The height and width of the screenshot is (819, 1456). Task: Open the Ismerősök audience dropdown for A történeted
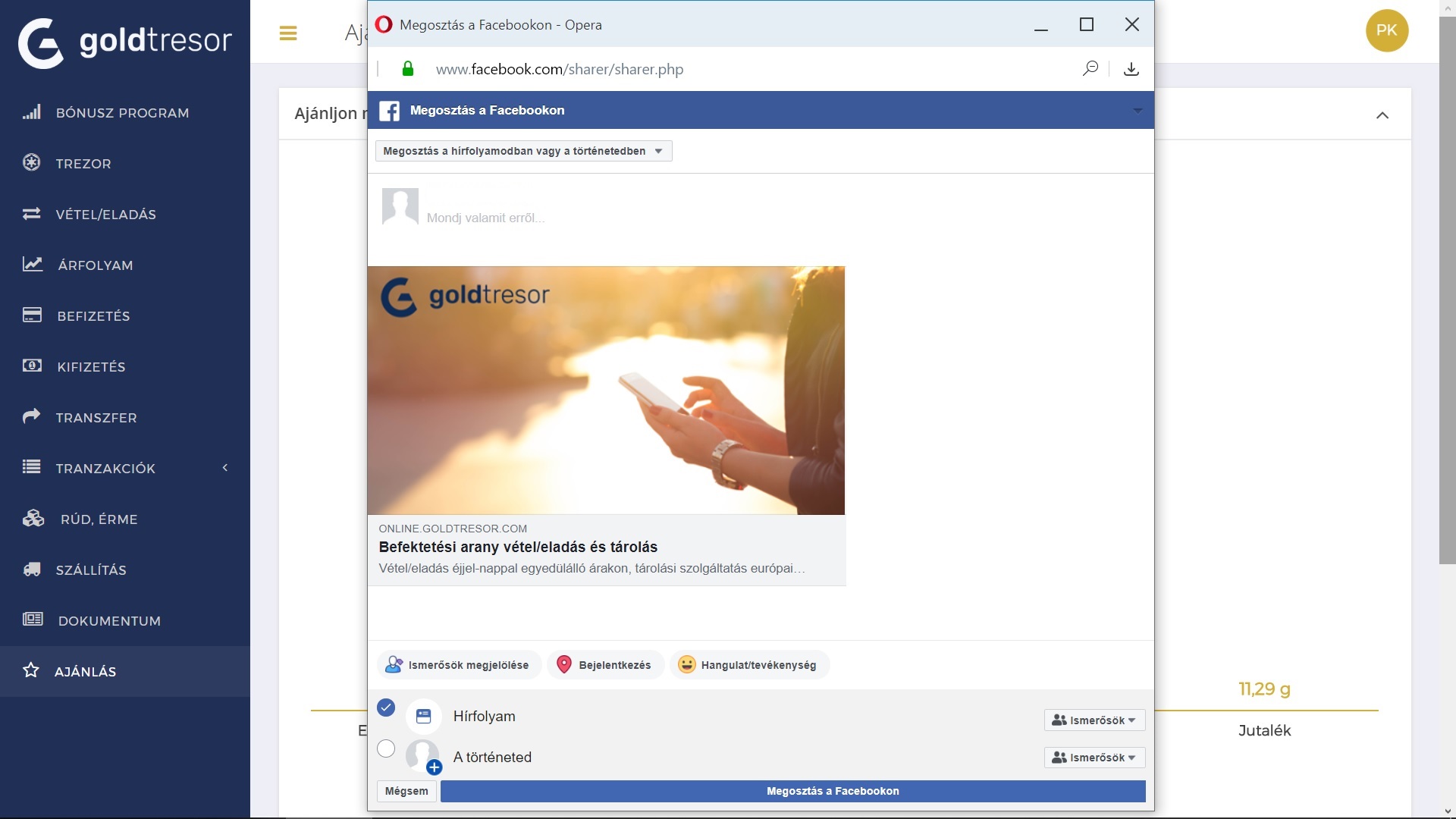tap(1094, 758)
